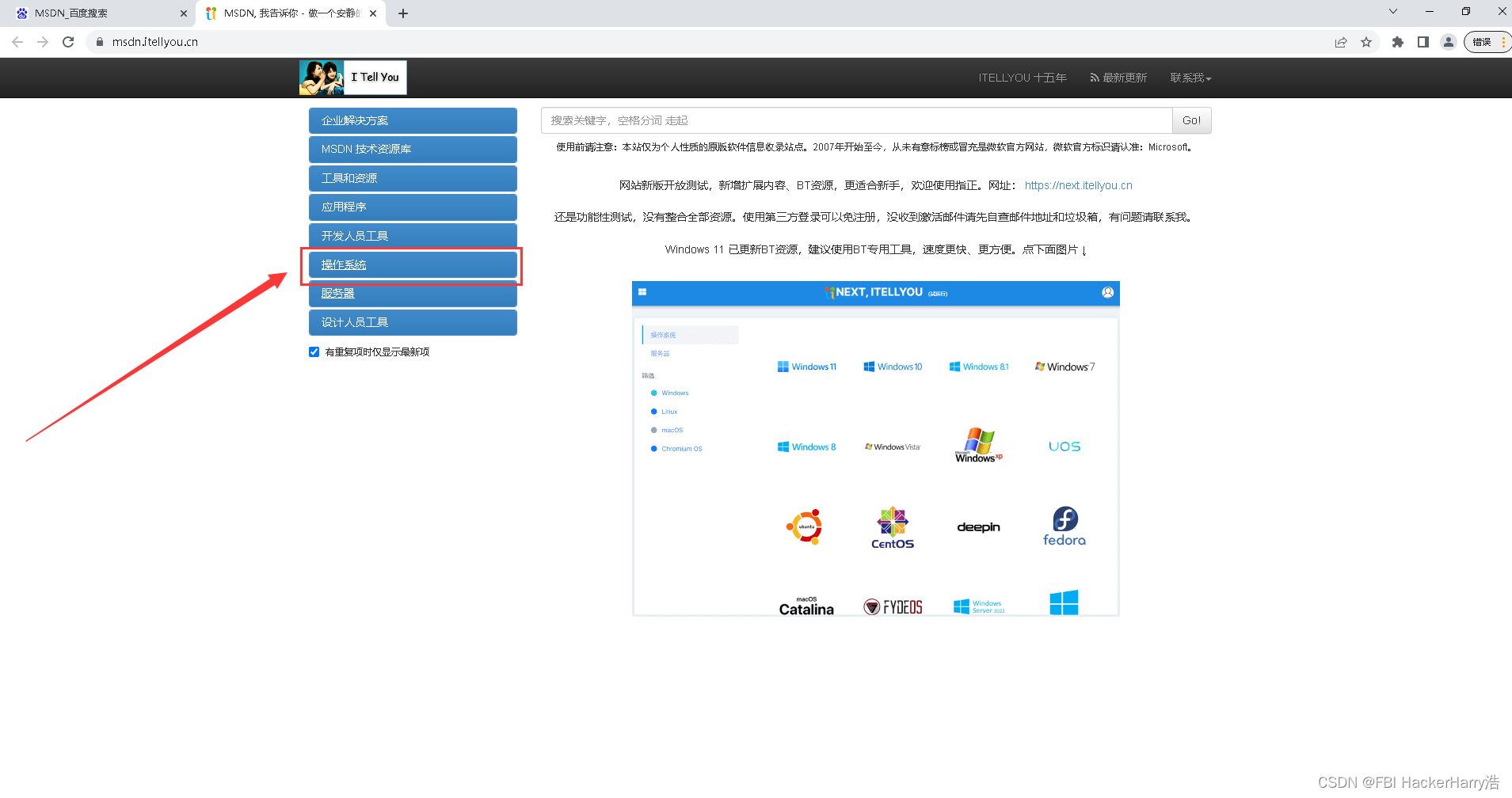Open the tab search chevron
Image resolution: width=1512 pixels, height=798 pixels.
pos(1393,11)
